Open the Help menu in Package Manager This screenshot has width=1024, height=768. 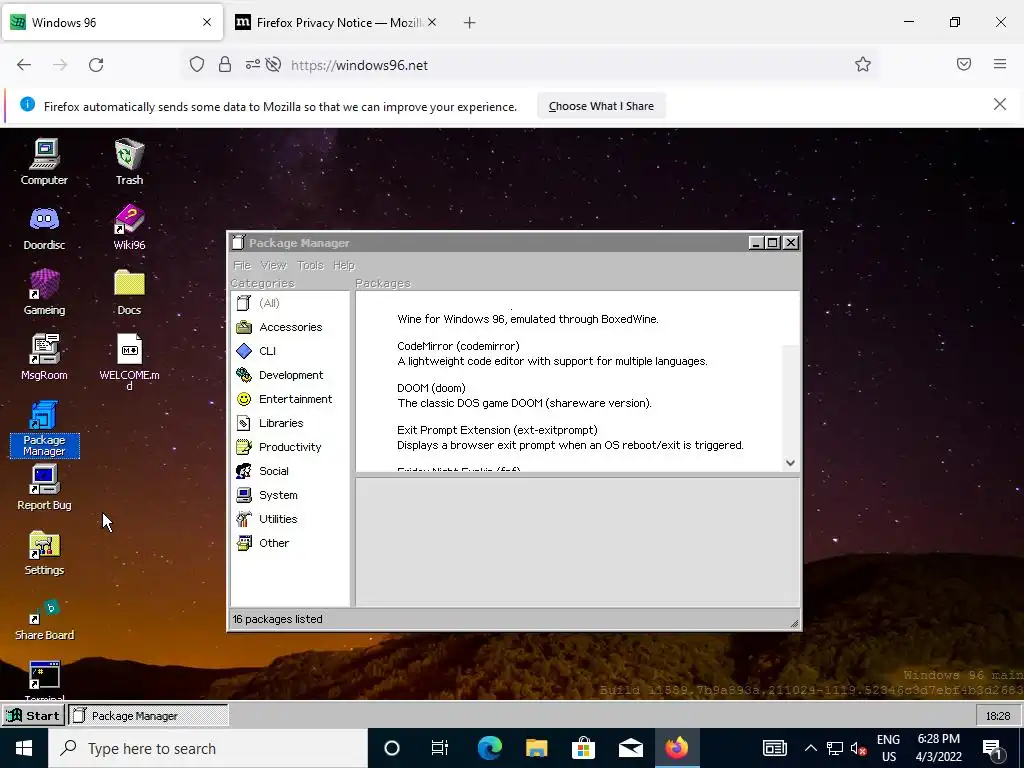(344, 265)
